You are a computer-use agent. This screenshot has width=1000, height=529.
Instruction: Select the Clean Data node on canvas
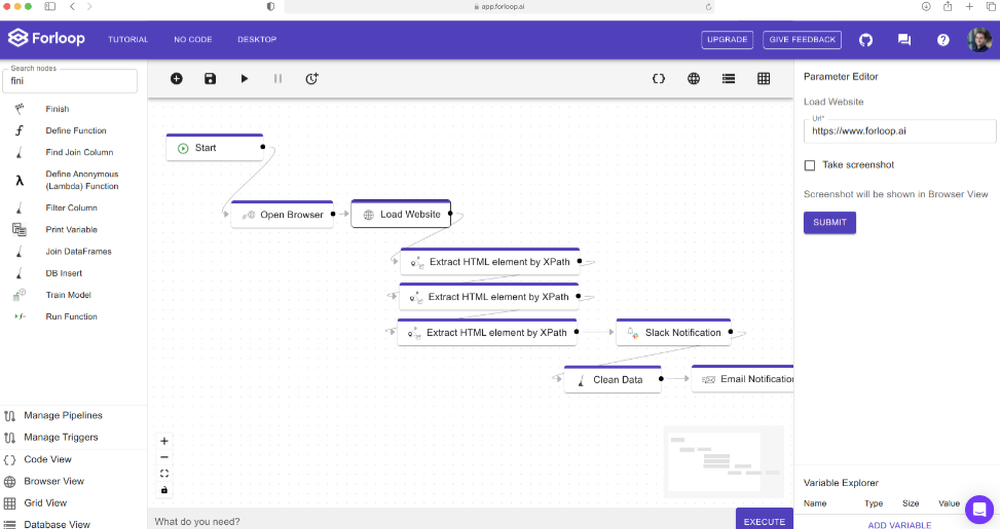pyautogui.click(x=612, y=380)
